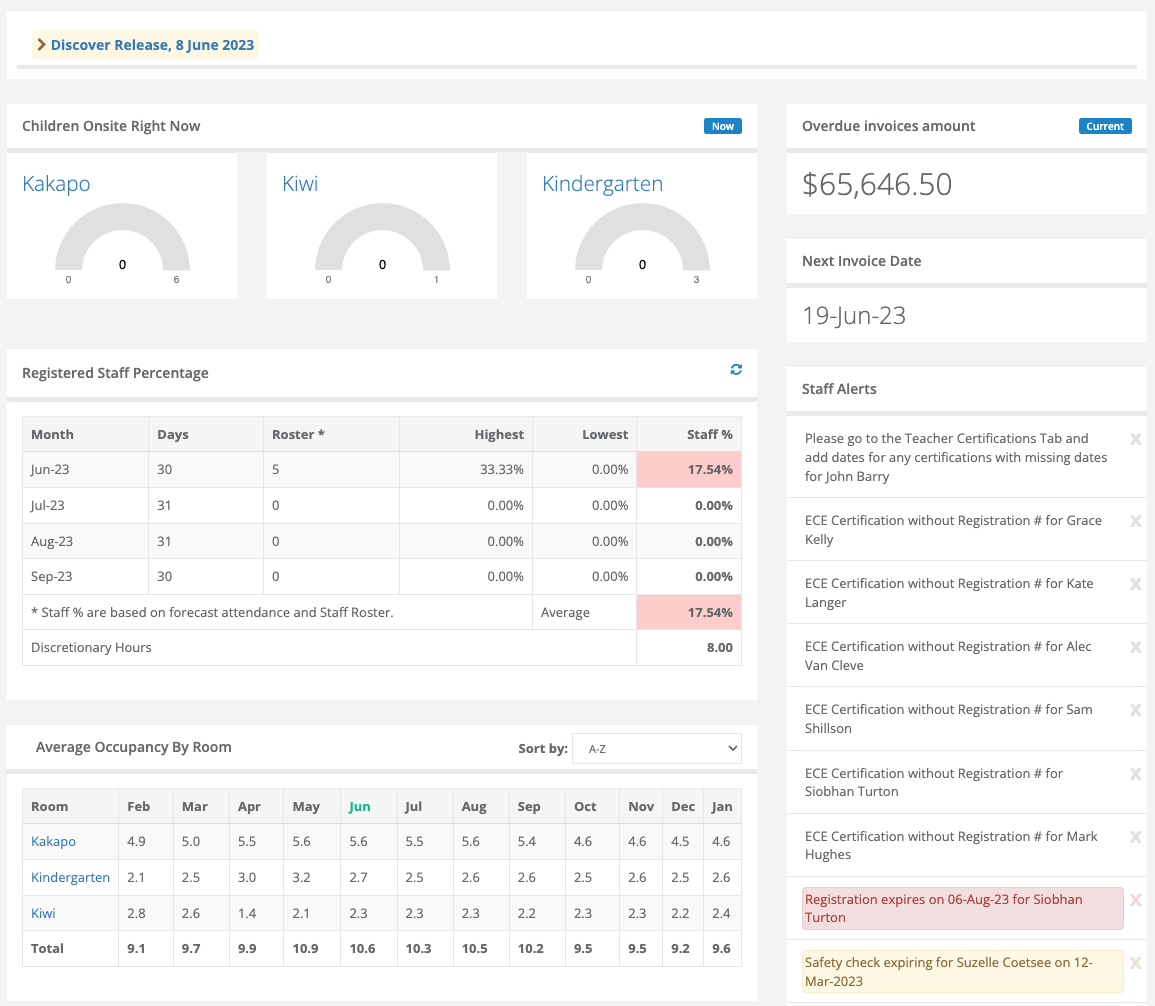Click the Jun-23 Staff % 17.54% cell
This screenshot has height=1006, width=1155.
[689, 469]
